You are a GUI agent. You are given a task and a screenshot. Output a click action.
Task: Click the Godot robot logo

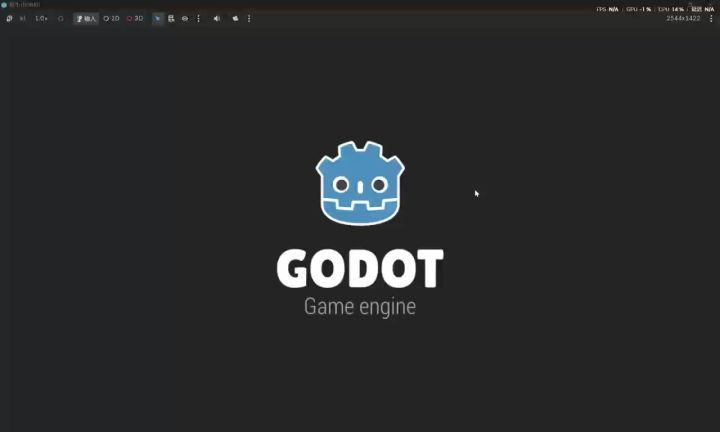pyautogui.click(x=360, y=183)
